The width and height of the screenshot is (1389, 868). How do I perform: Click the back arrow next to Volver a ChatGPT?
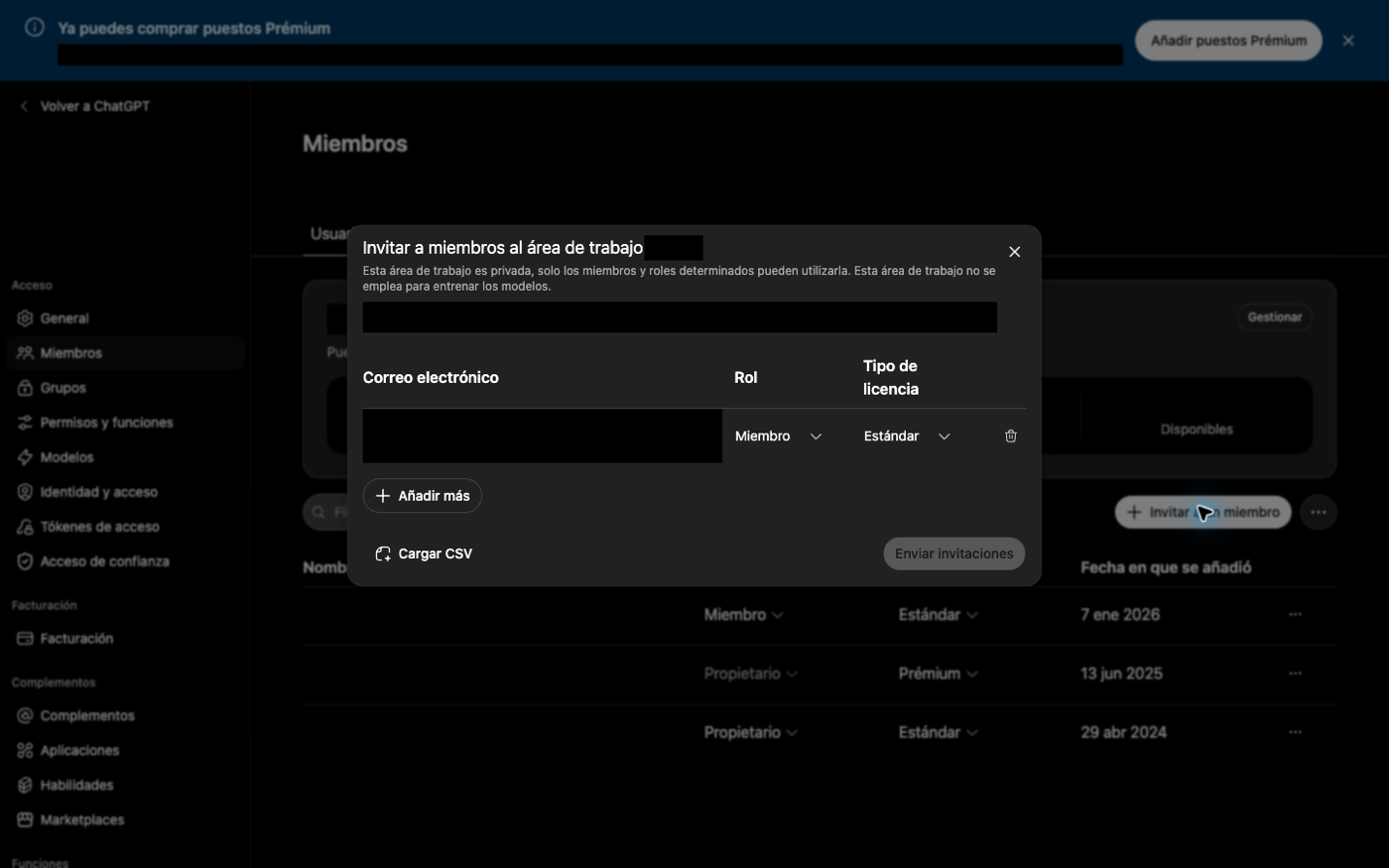pos(24,106)
